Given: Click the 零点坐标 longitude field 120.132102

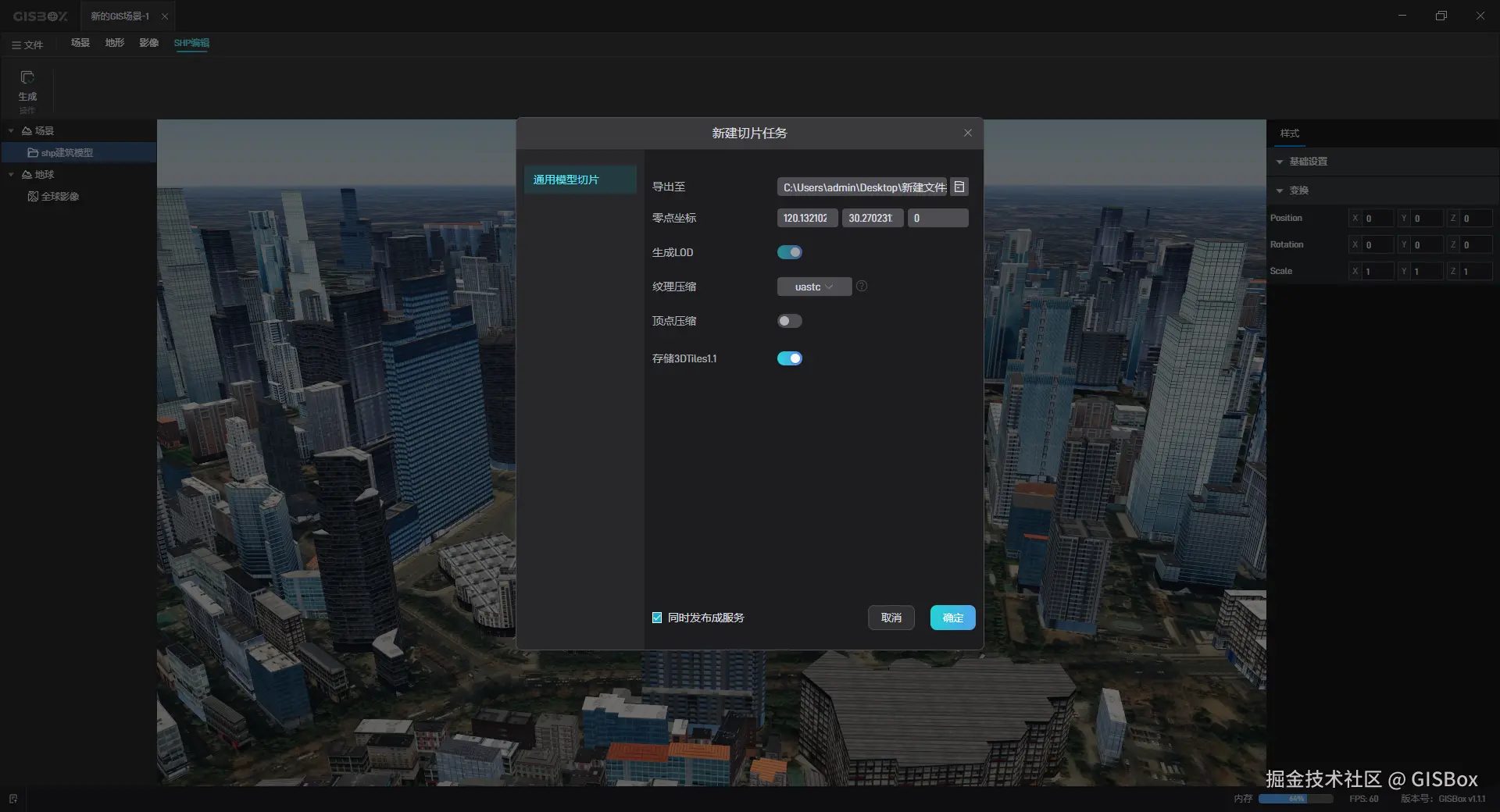Looking at the screenshot, I should 808,218.
